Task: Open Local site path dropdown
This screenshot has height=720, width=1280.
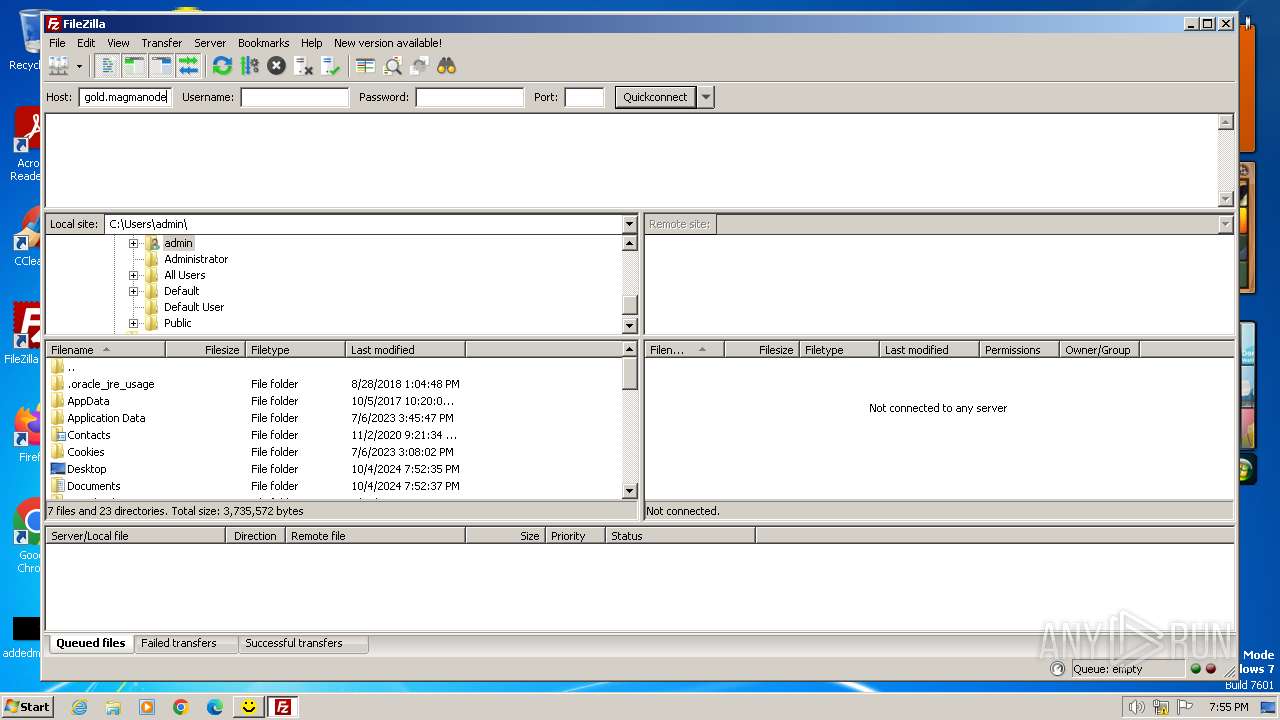Action: pyautogui.click(x=629, y=224)
